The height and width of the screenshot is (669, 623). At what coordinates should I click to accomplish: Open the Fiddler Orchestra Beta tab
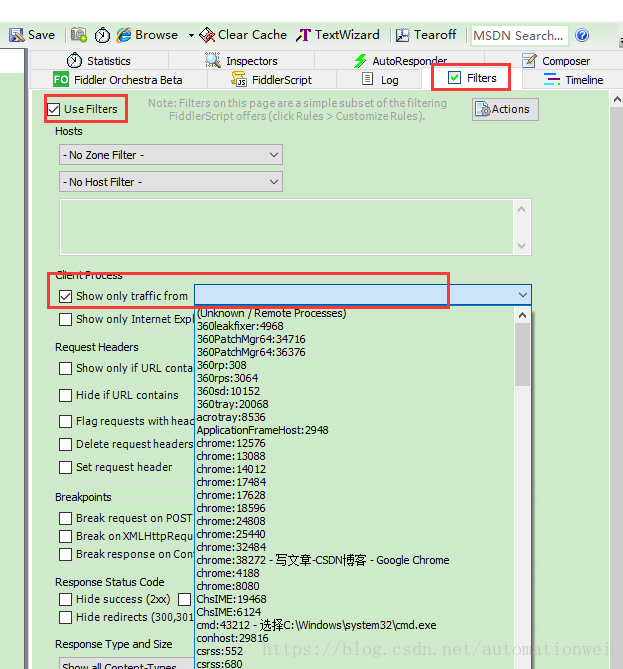[x=118, y=80]
